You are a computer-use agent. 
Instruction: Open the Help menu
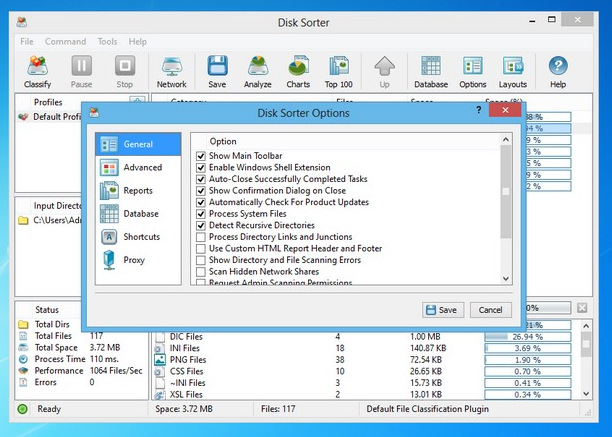pos(138,41)
